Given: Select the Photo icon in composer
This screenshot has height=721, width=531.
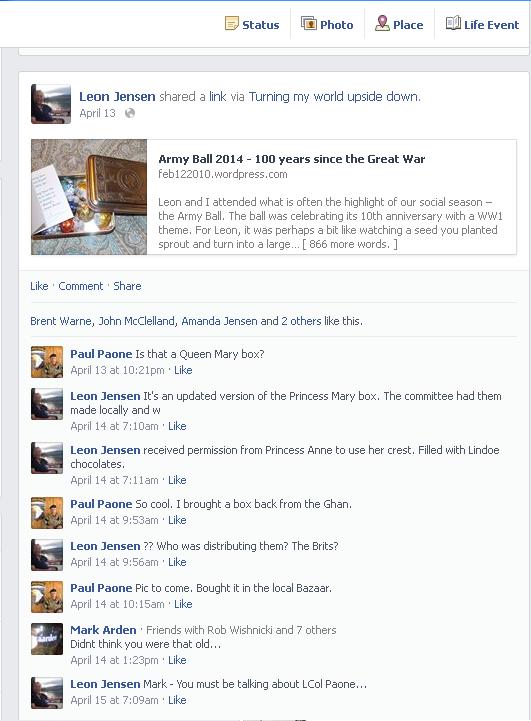Looking at the screenshot, I should [309, 23].
